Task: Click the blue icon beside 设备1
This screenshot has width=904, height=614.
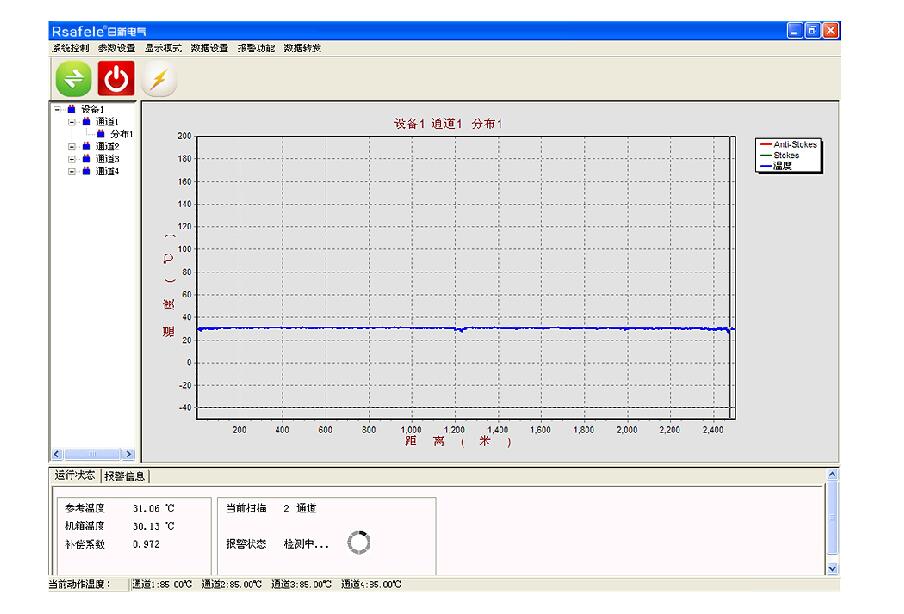Action: pyautogui.click(x=71, y=109)
